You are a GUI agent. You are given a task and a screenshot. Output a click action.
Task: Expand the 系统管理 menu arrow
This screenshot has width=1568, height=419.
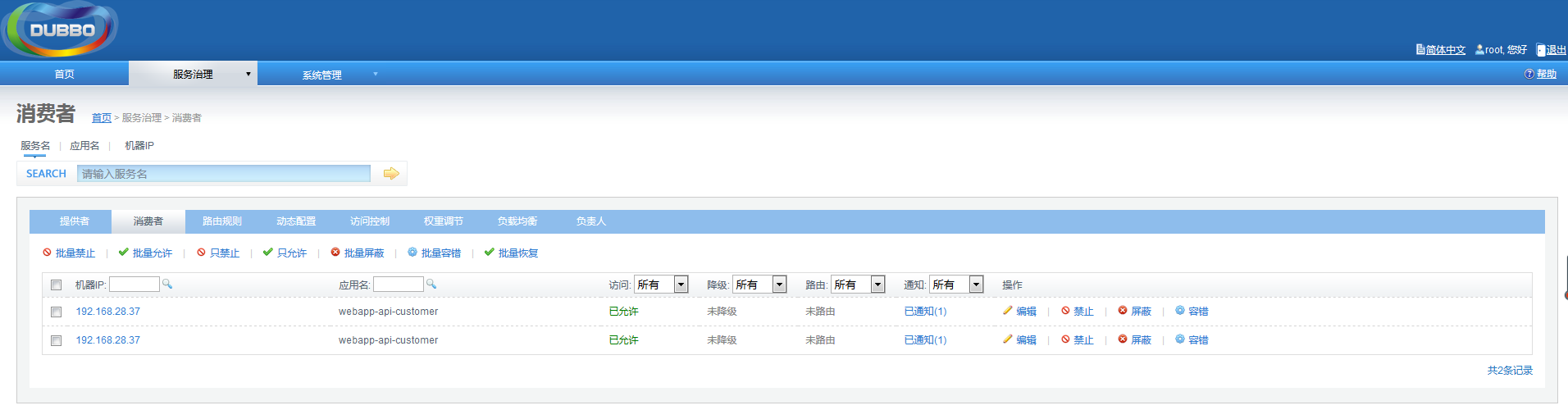coord(376,74)
